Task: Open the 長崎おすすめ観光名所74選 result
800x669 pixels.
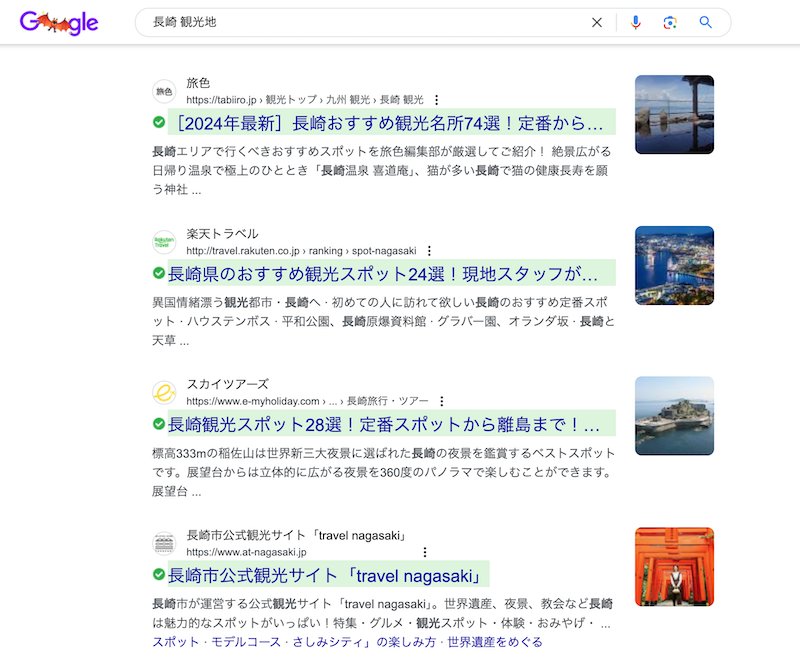Action: click(390, 123)
